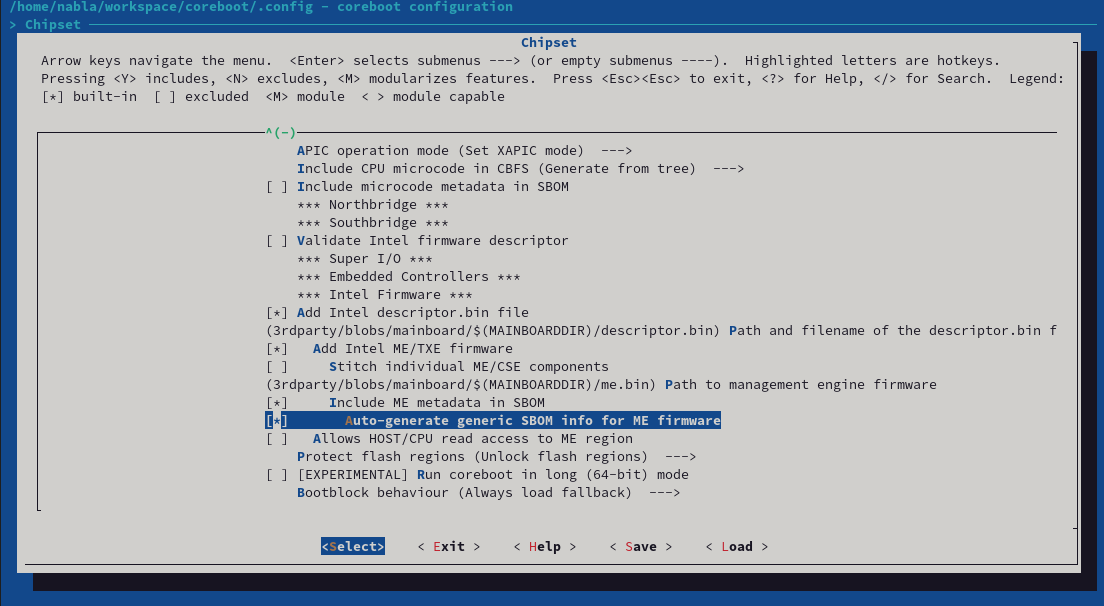Open Bootblock behaviour submenu
The height and width of the screenshot is (606, 1104).
pos(489,493)
